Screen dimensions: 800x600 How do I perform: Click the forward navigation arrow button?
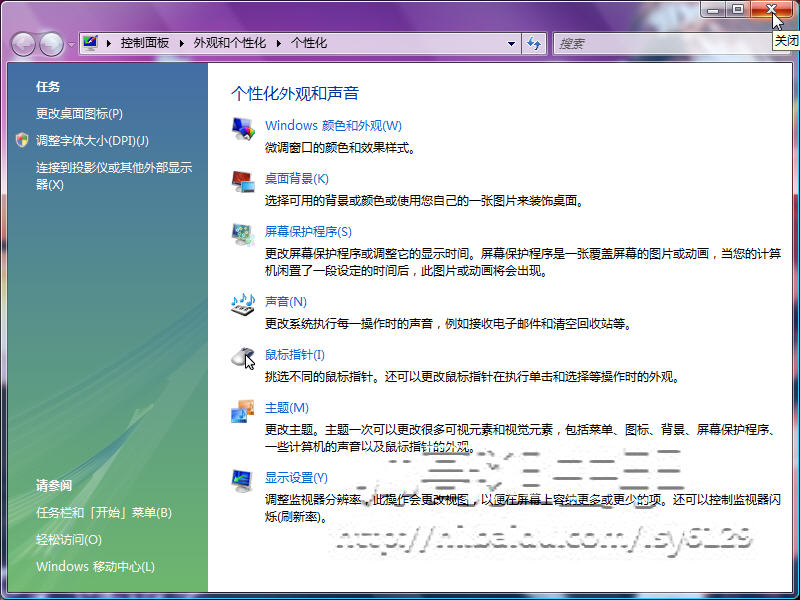coord(52,44)
